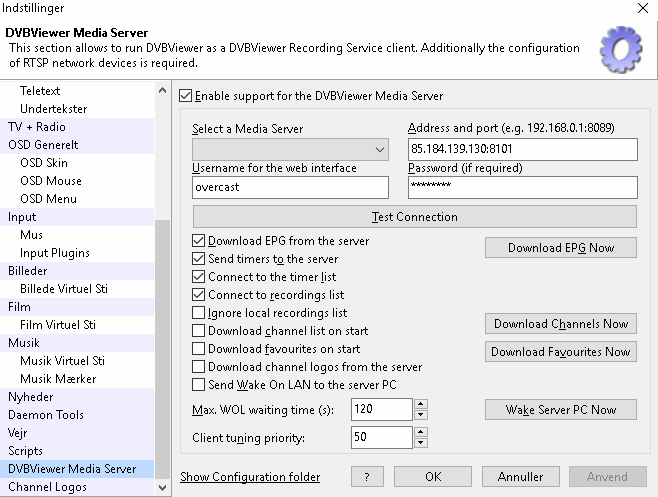The height and width of the screenshot is (497, 658).
Task: Open the Show Configuration folder link
Action: pos(250,477)
